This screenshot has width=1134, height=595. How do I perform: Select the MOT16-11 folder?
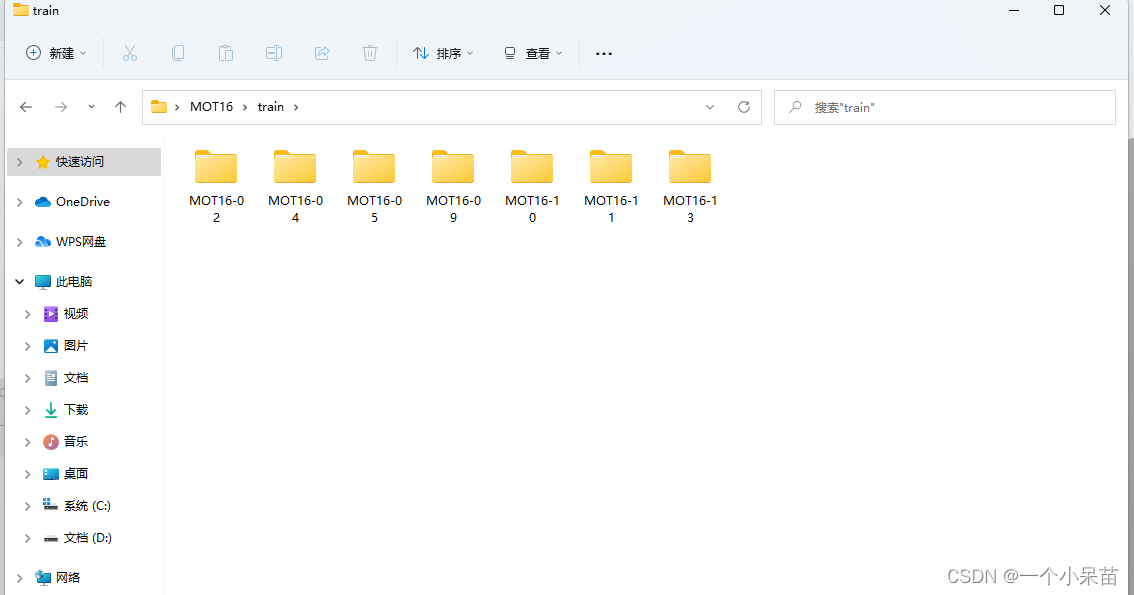click(x=611, y=187)
